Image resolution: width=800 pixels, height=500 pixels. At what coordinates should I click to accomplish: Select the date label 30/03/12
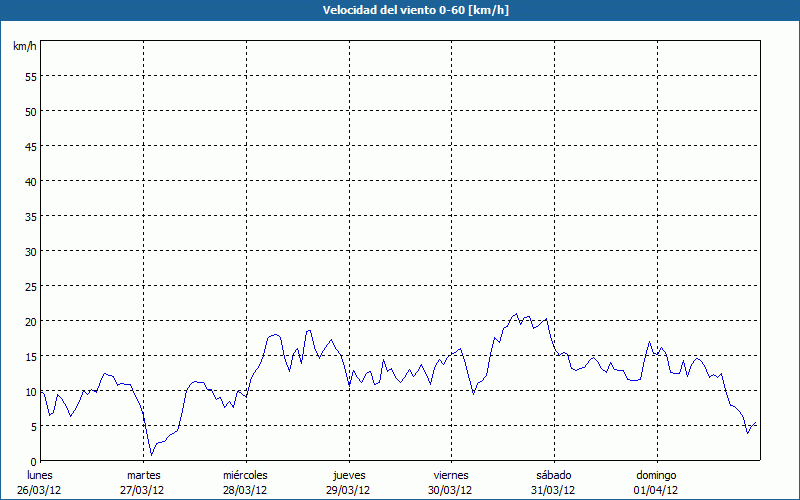[x=451, y=490]
